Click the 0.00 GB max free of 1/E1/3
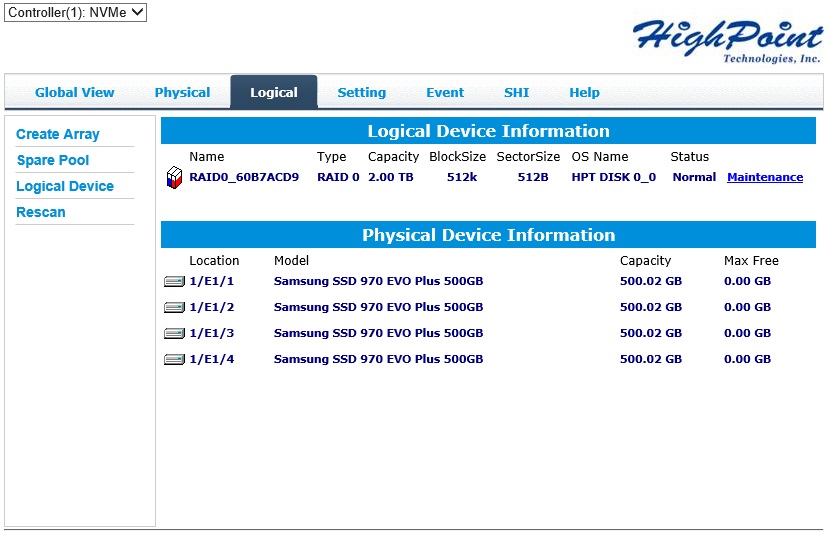 pyautogui.click(x=747, y=333)
